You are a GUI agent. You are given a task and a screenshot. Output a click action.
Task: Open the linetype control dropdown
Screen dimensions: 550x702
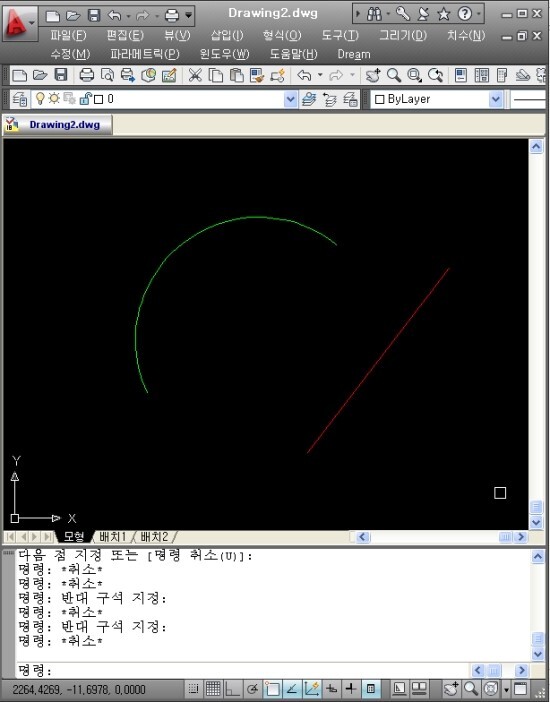[529, 99]
